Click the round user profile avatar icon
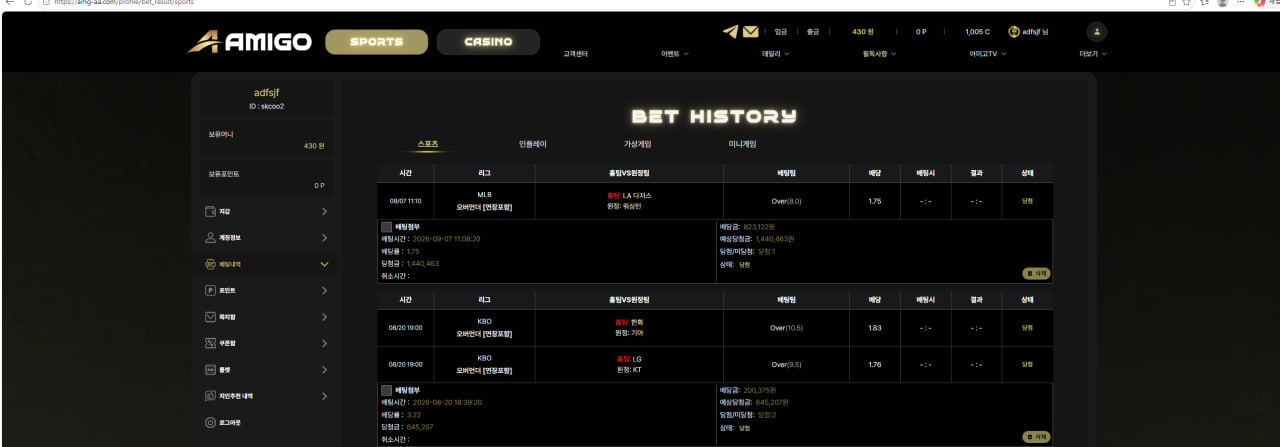Screen dimensions: 1280x447 (x=1097, y=32)
